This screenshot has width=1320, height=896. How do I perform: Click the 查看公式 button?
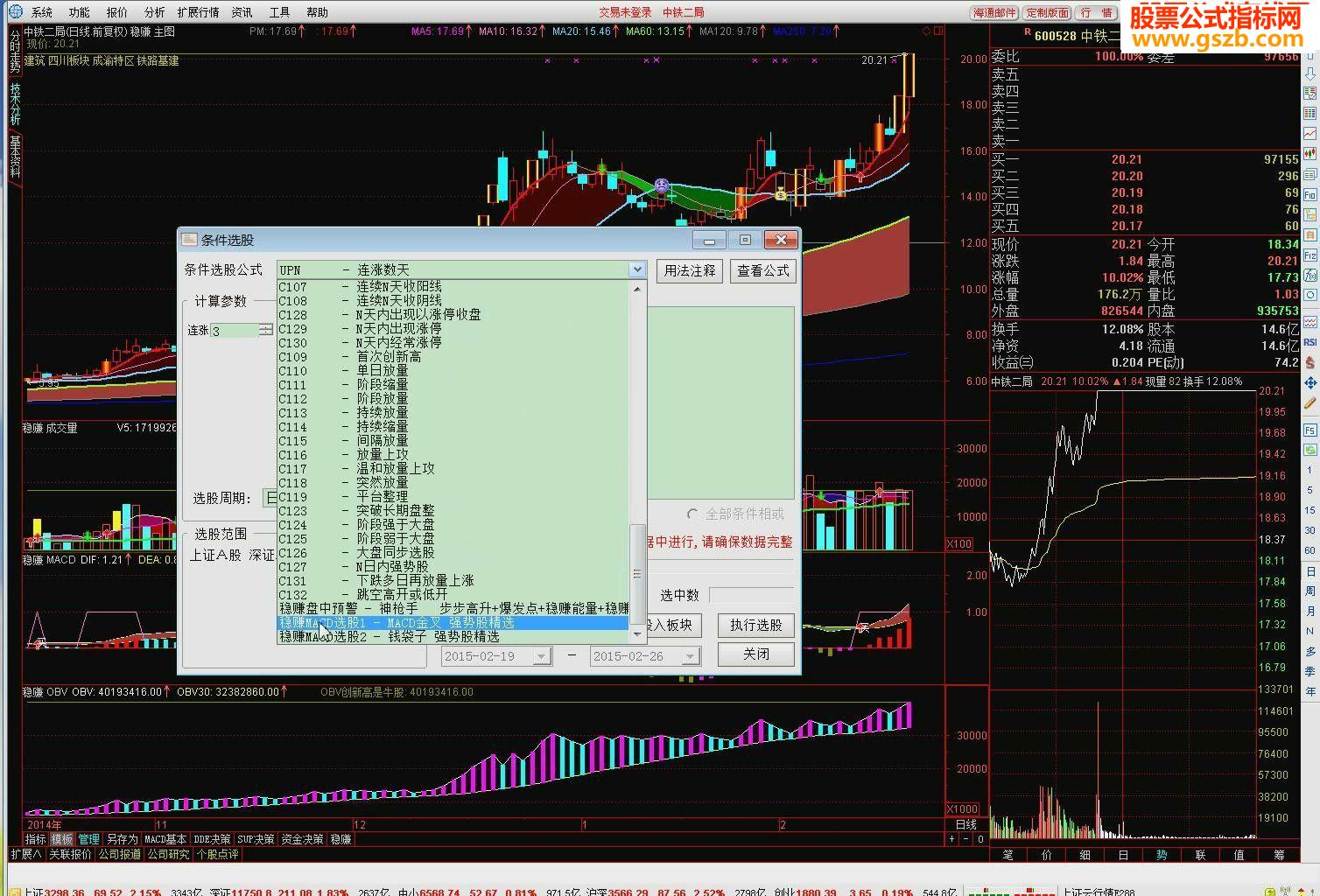pos(763,270)
